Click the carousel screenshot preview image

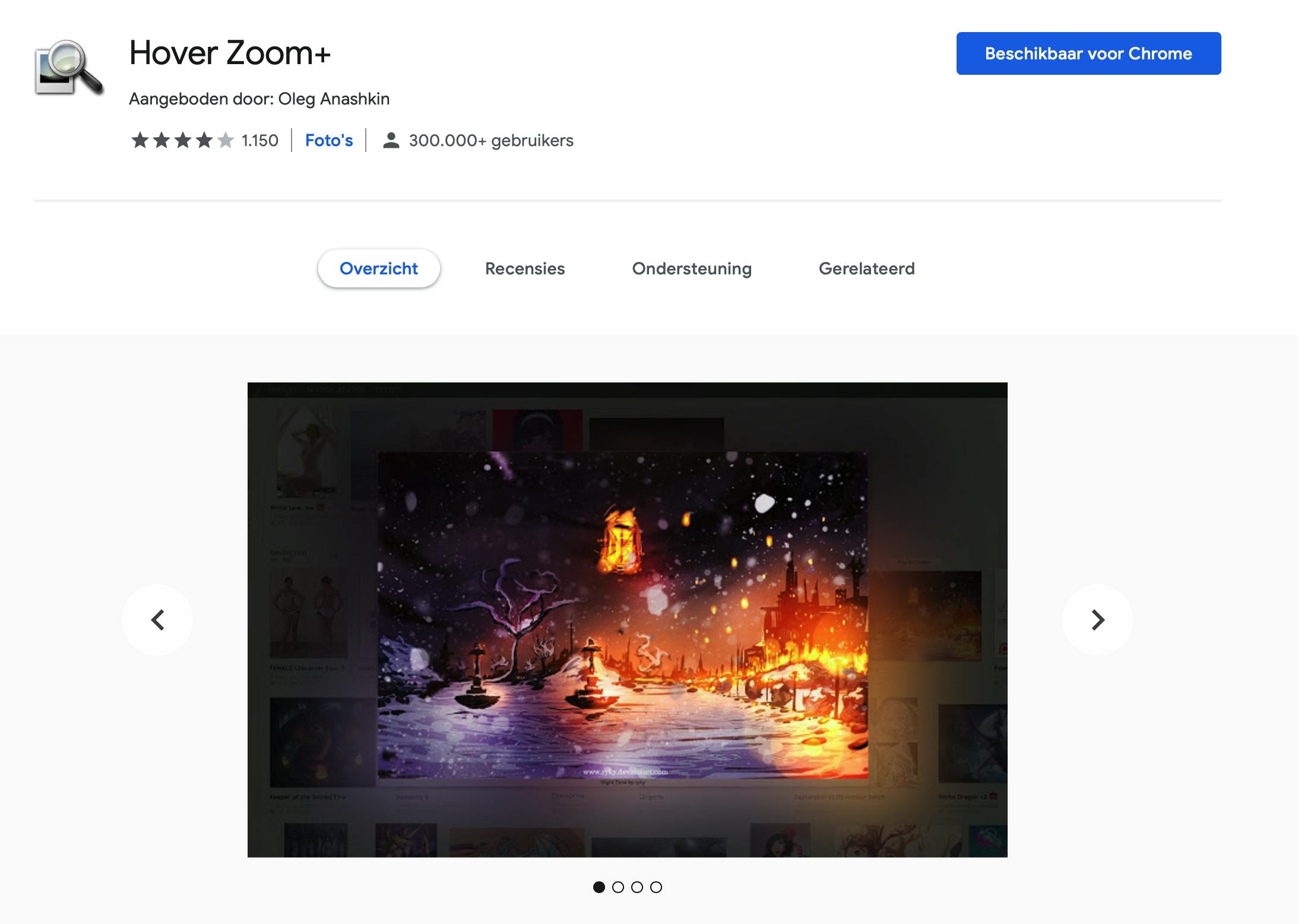pos(627,619)
